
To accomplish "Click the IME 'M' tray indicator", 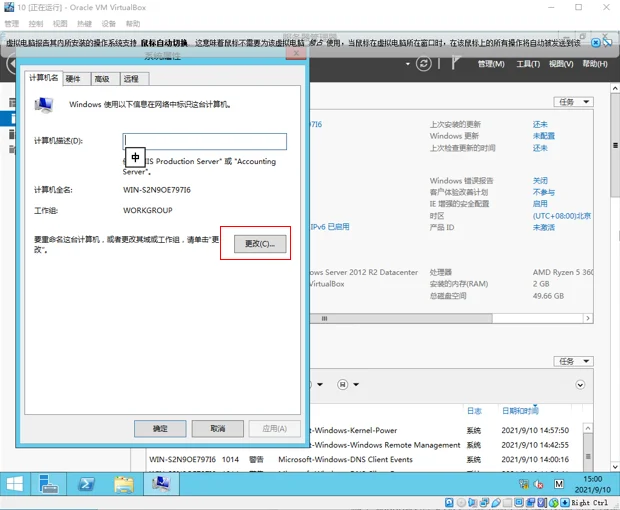I will pos(559,484).
